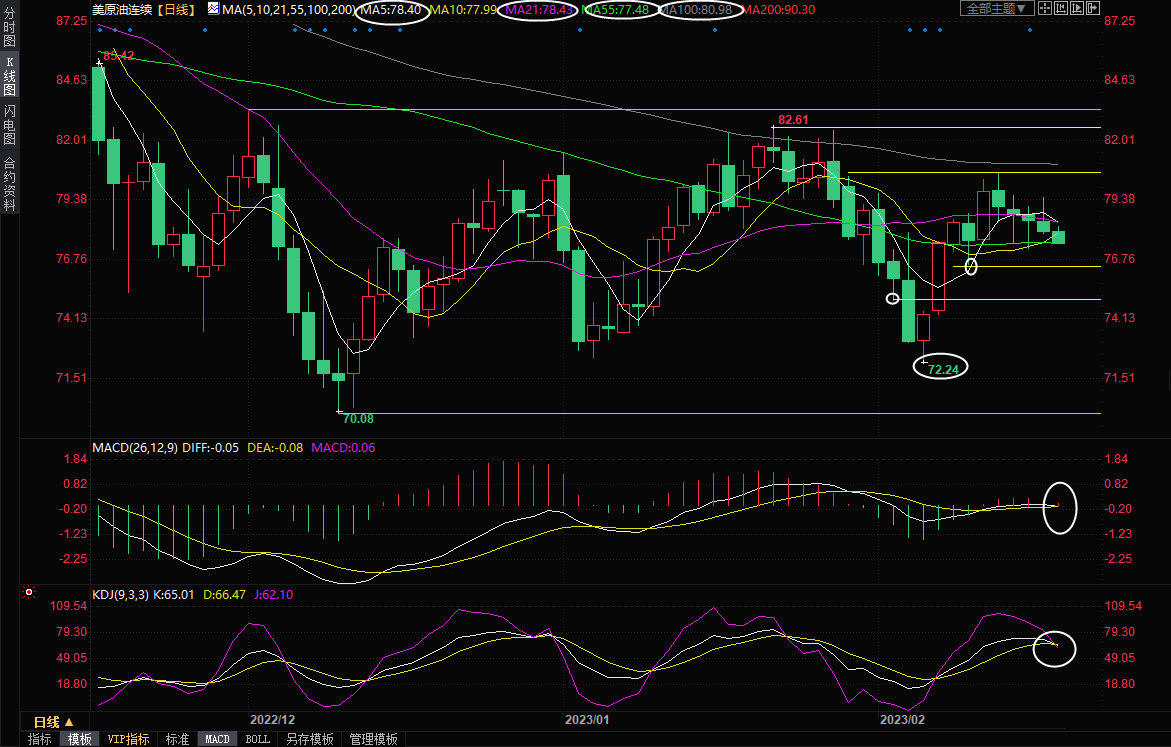Click the crosshair cursor icon
Viewport: 1171px width, 747px height.
pyautogui.click(x=1045, y=9)
